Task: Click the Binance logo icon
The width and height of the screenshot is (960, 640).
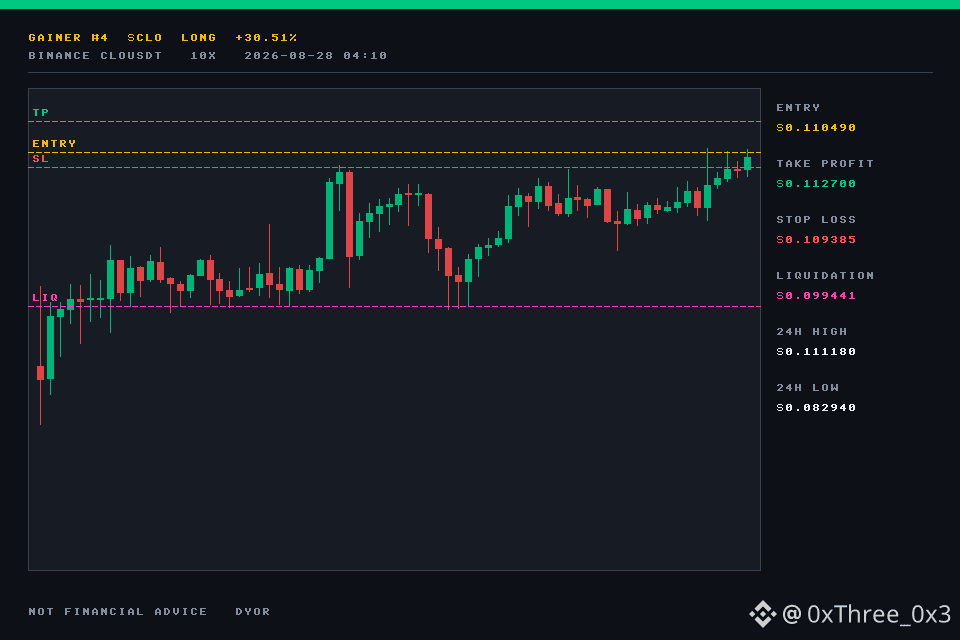Action: point(762,614)
